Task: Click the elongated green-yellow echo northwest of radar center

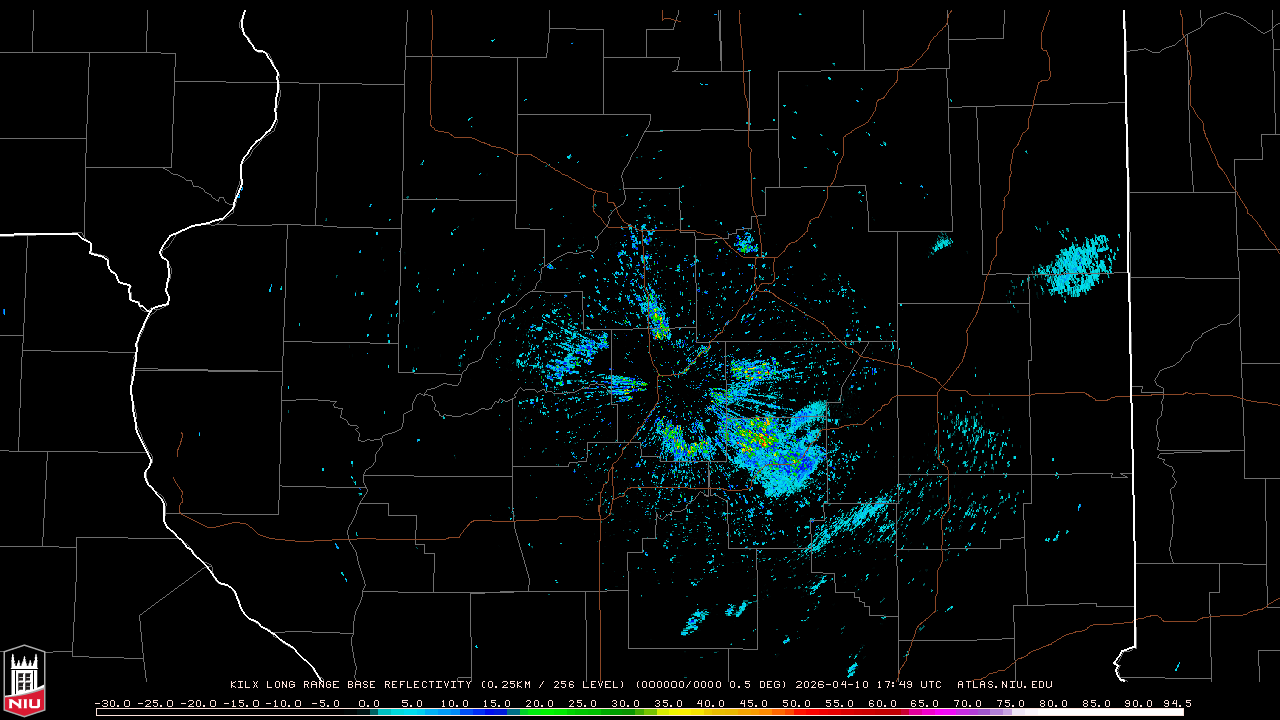Action: point(657,317)
